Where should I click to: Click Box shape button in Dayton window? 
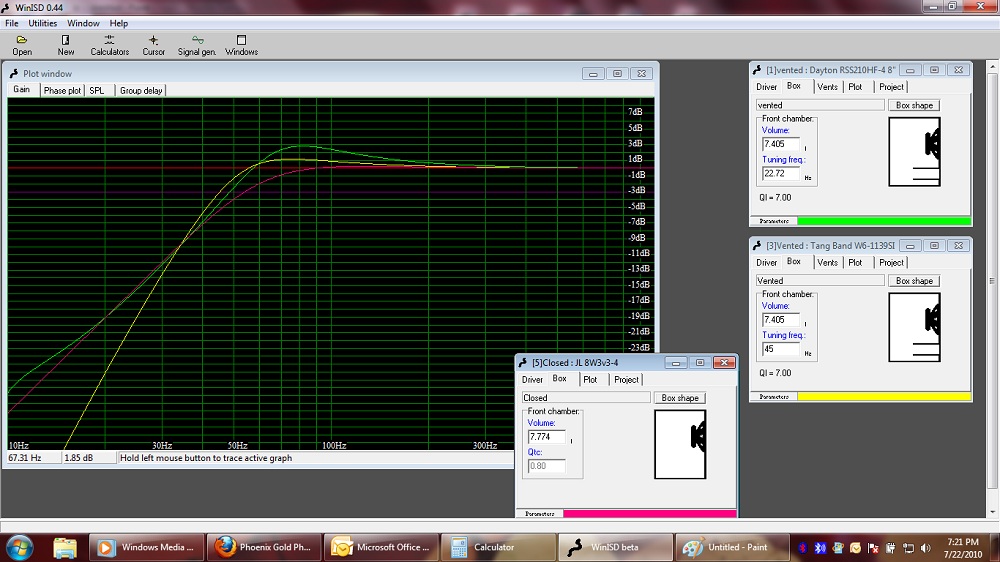(914, 105)
